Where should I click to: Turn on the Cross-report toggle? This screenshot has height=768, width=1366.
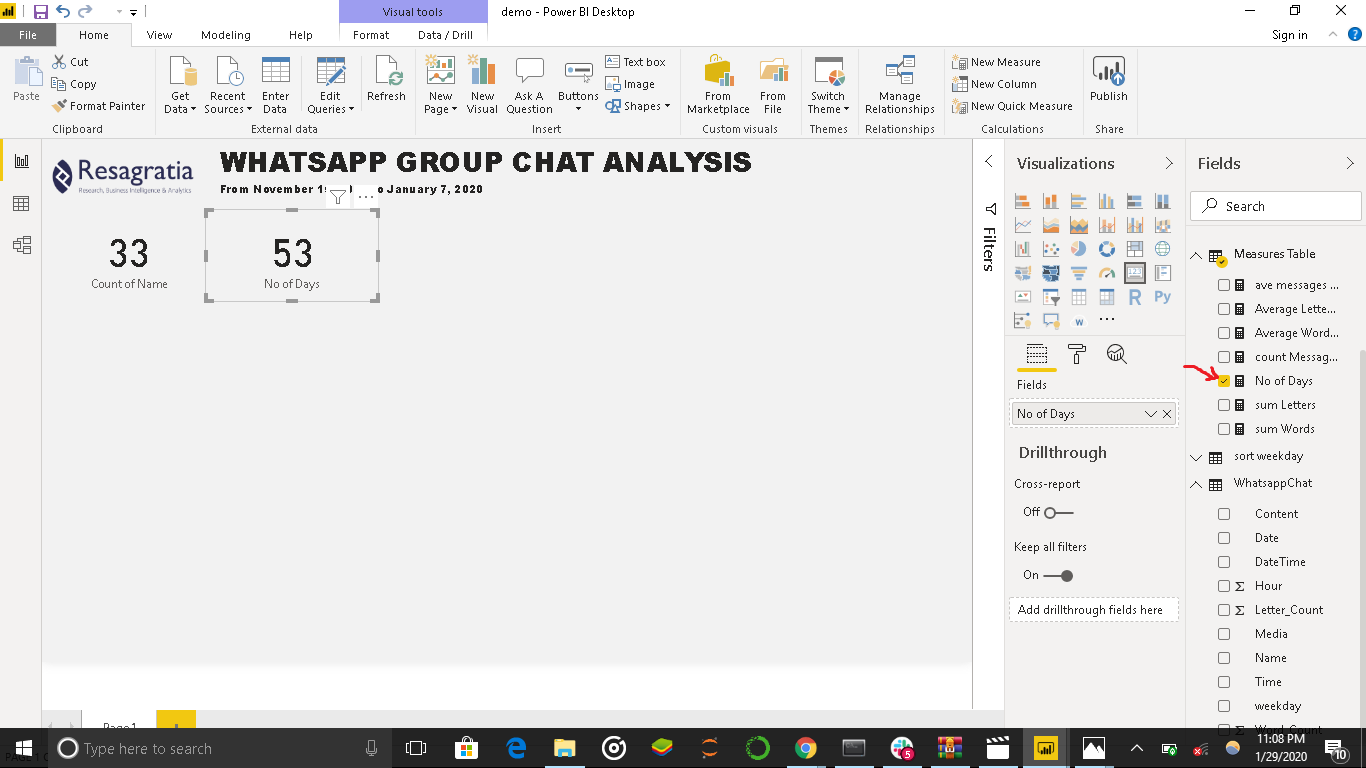[1058, 512]
